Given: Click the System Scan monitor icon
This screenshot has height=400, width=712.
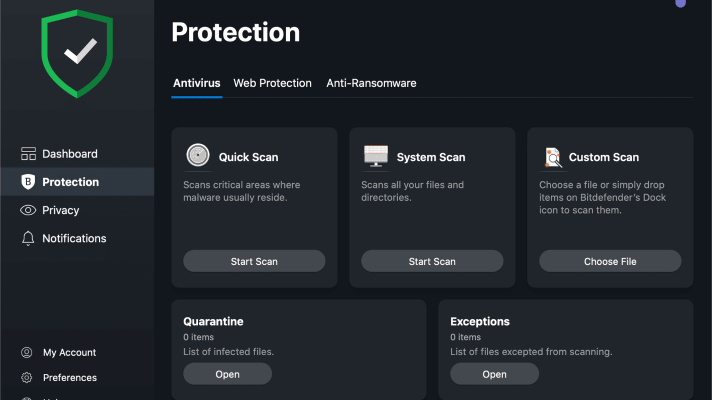Looking at the screenshot, I should click(376, 156).
